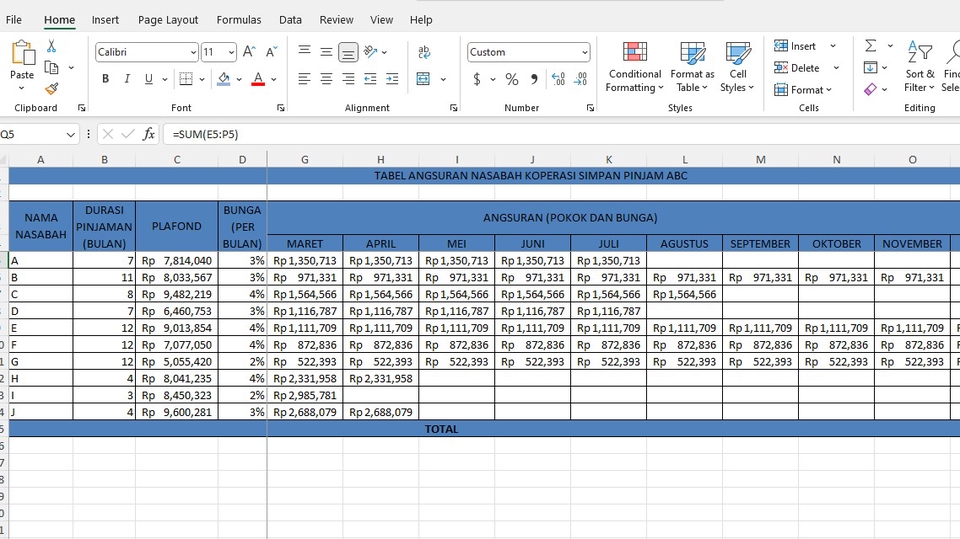Open the Format cells menu
This screenshot has width=960, height=539.
coord(803,90)
